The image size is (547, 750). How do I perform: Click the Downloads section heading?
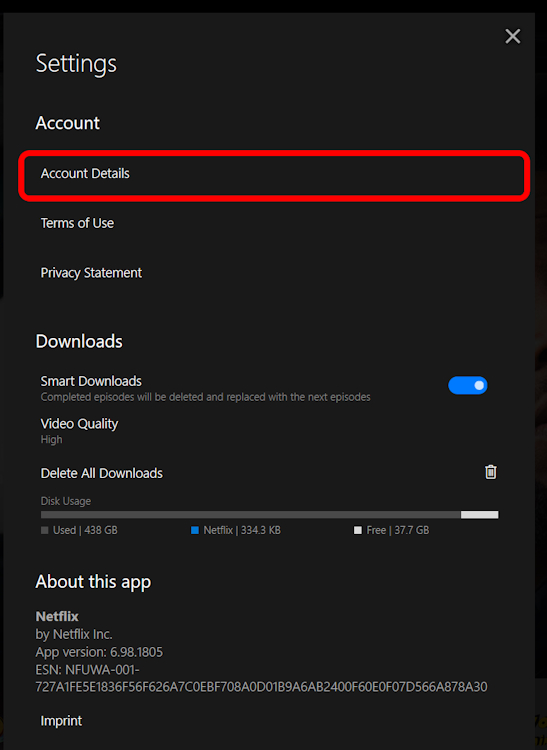click(79, 342)
